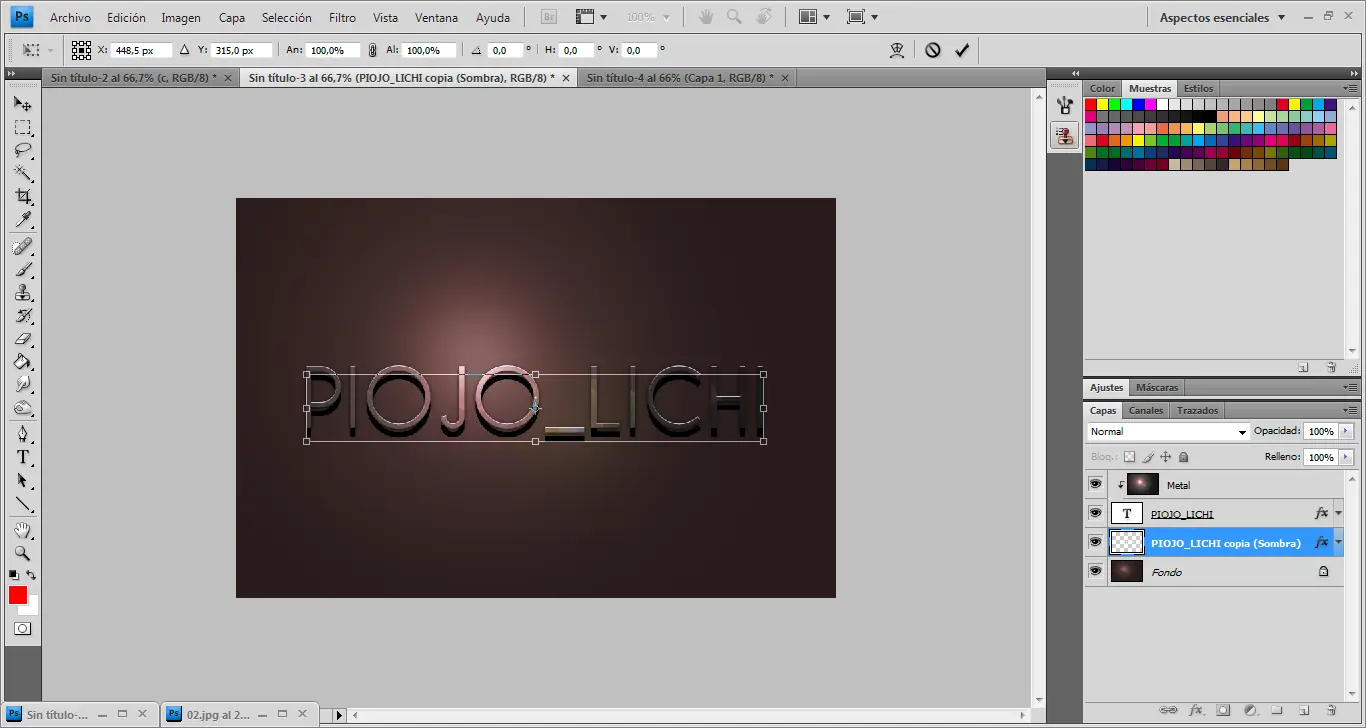Hide the Fondo layer
Viewport: 1366px width, 728px height.
tap(1096, 571)
